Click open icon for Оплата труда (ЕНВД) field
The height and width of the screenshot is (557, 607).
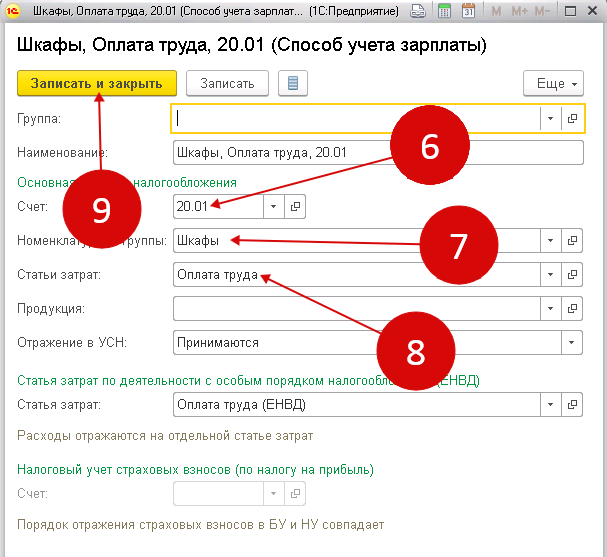tap(573, 405)
